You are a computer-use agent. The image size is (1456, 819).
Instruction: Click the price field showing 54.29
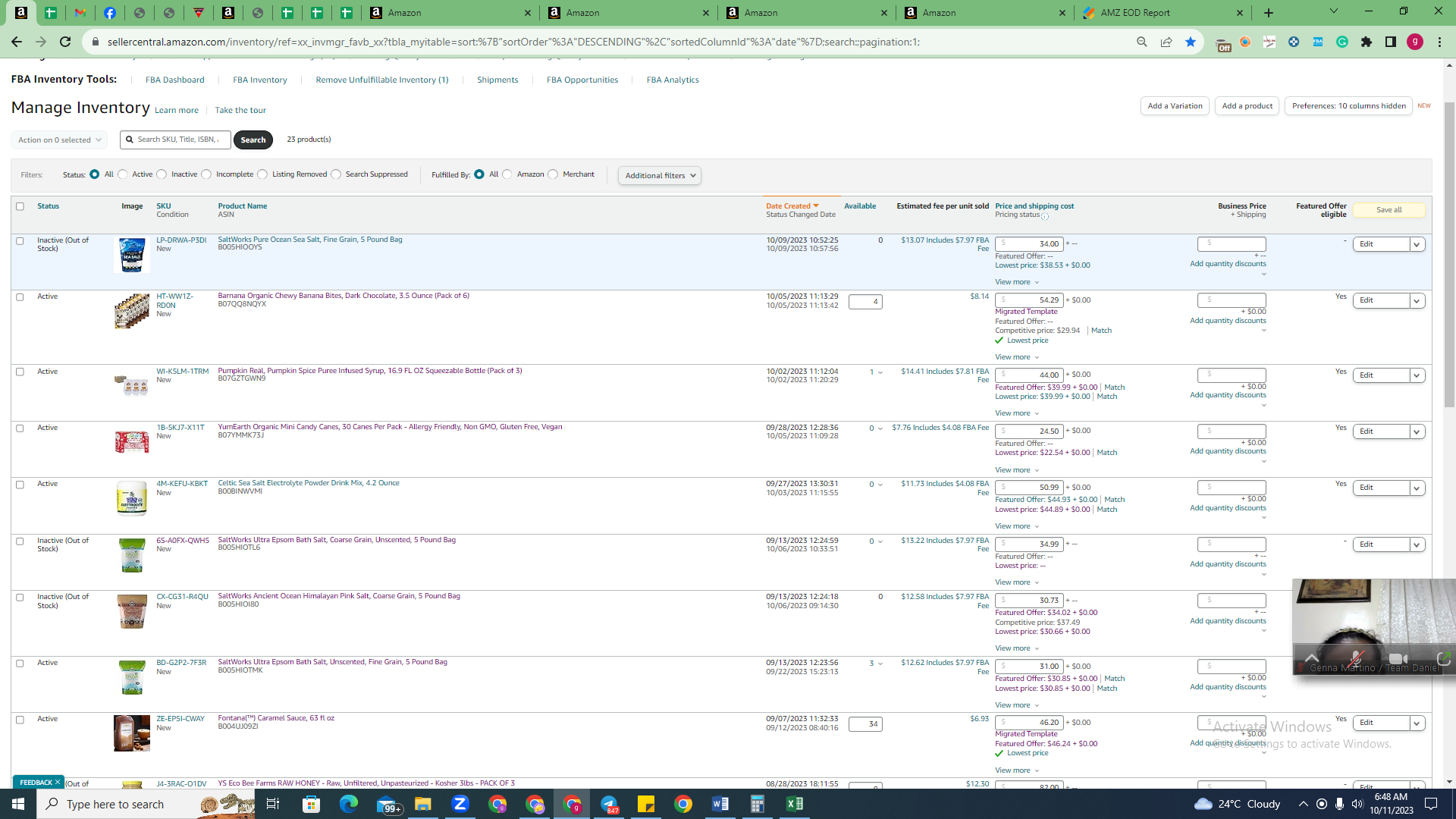(x=1029, y=300)
